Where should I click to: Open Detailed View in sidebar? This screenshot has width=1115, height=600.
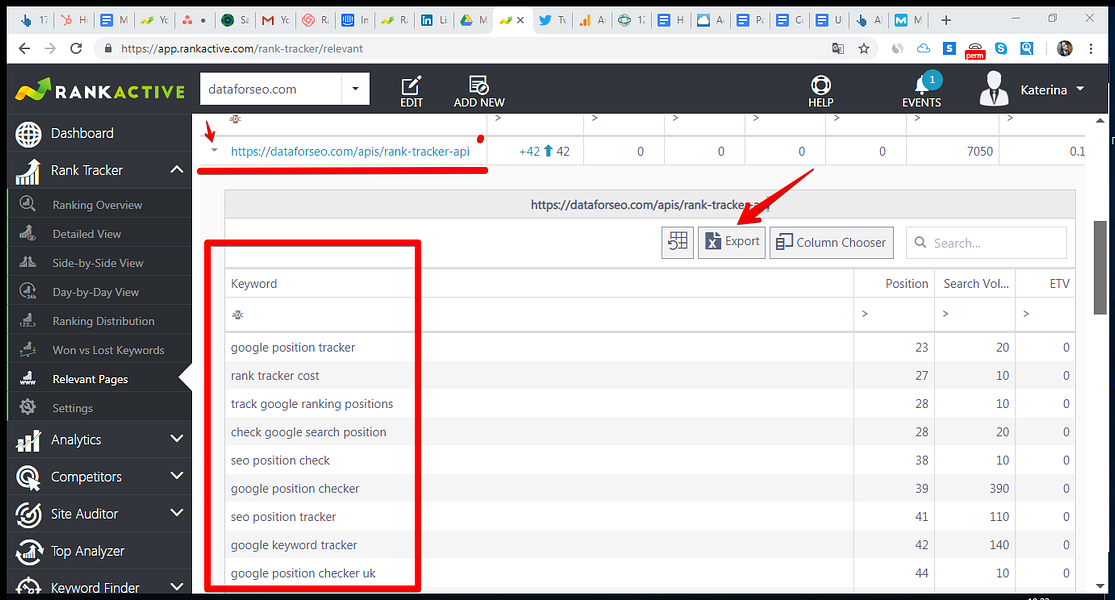(100, 234)
